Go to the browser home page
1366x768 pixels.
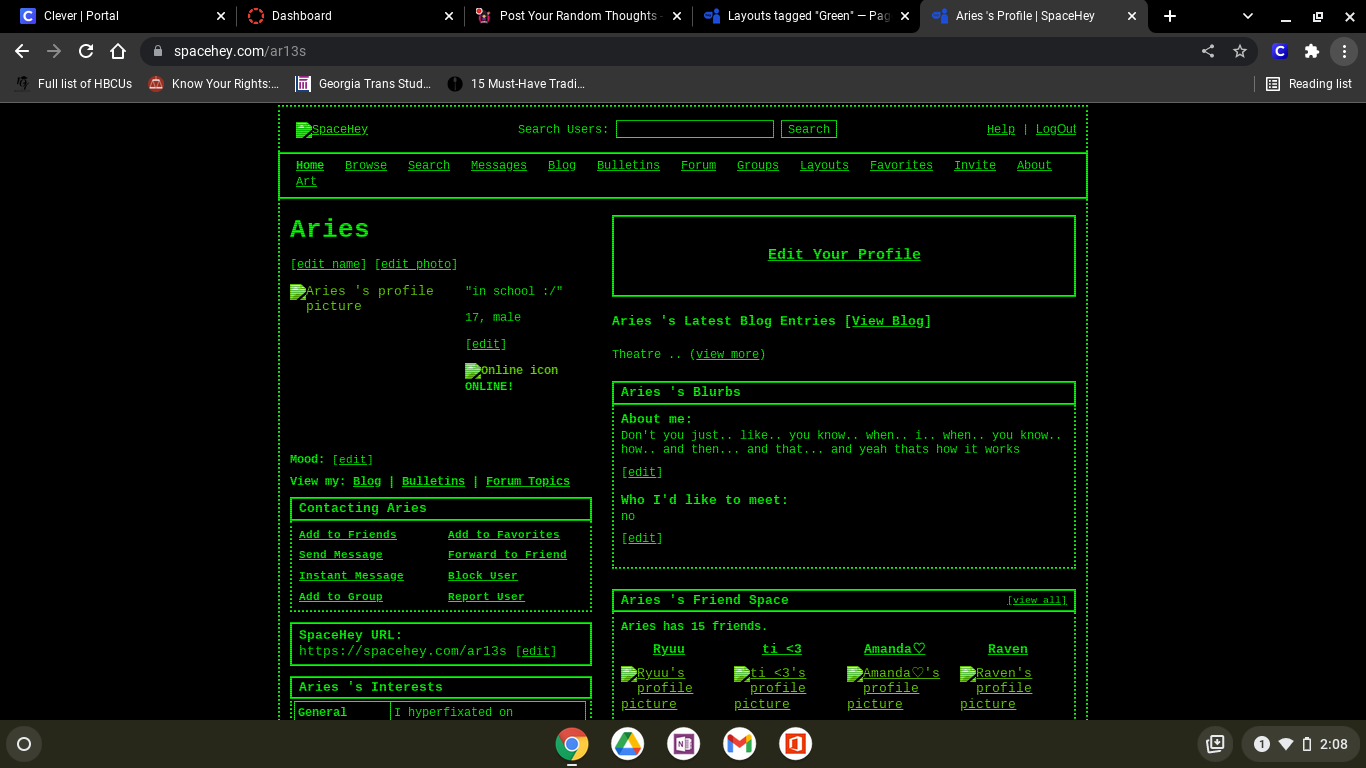pos(118,51)
